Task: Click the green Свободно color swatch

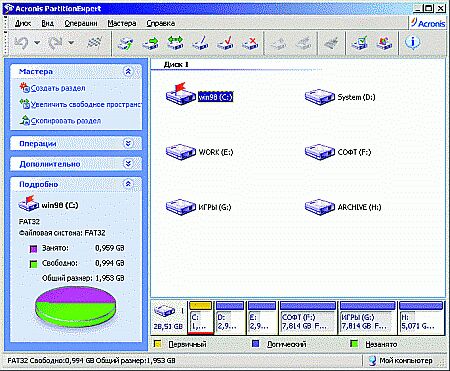Action: tap(33, 264)
